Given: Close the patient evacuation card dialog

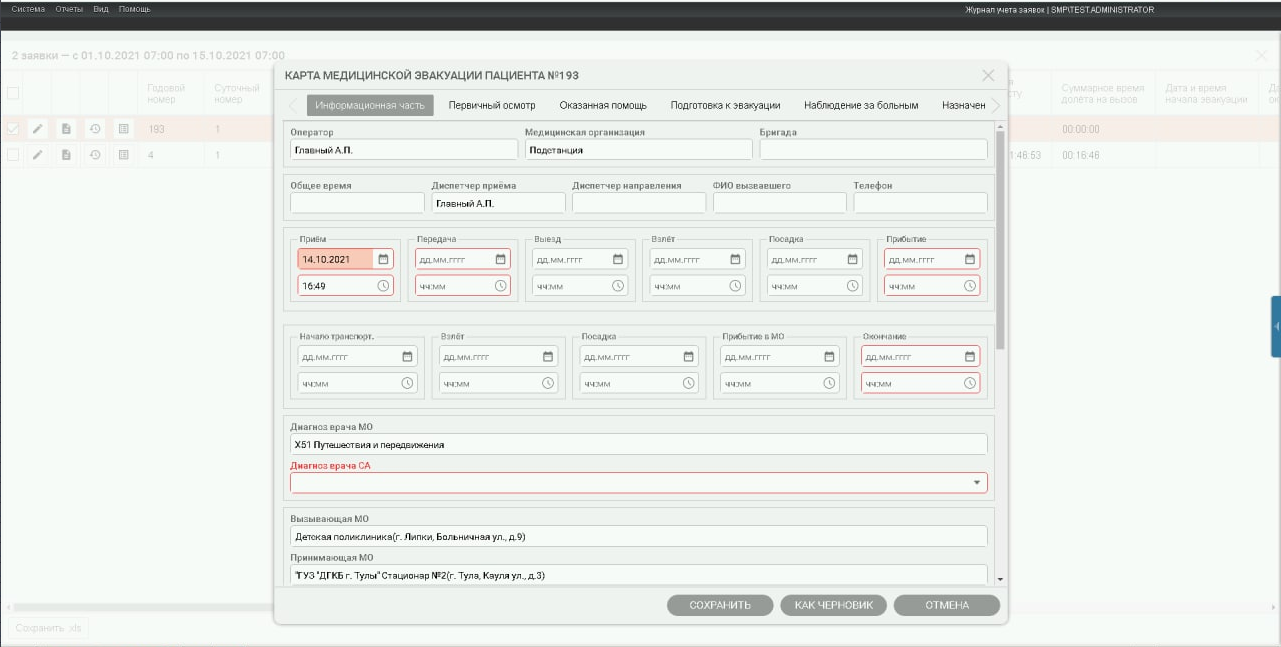Looking at the screenshot, I should 988,75.
